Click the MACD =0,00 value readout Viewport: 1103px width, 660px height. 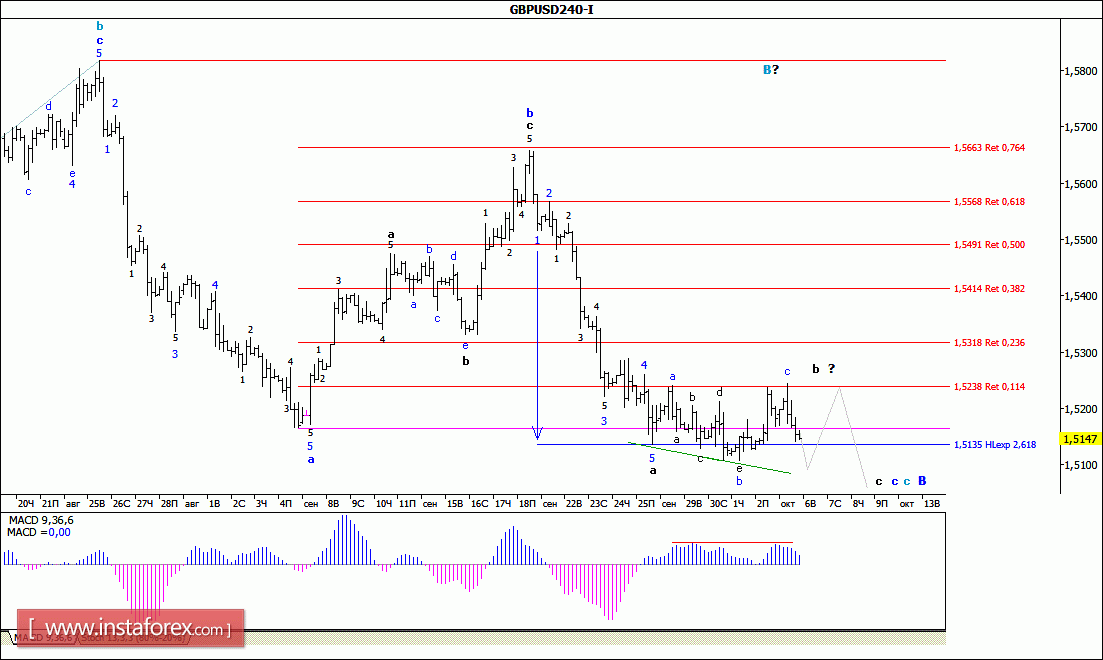pyautogui.click(x=39, y=533)
